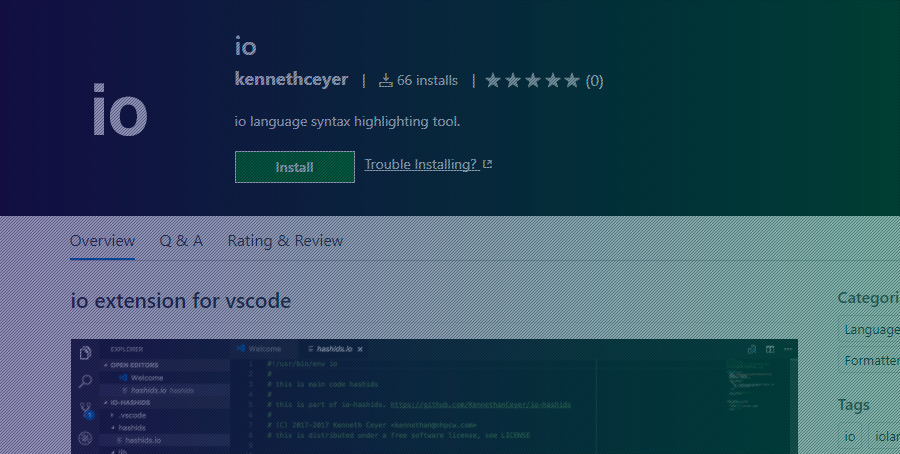Viewport: 900px width, 454px height.
Task: Click the split editor icon in the screenshot
Action: 770,349
